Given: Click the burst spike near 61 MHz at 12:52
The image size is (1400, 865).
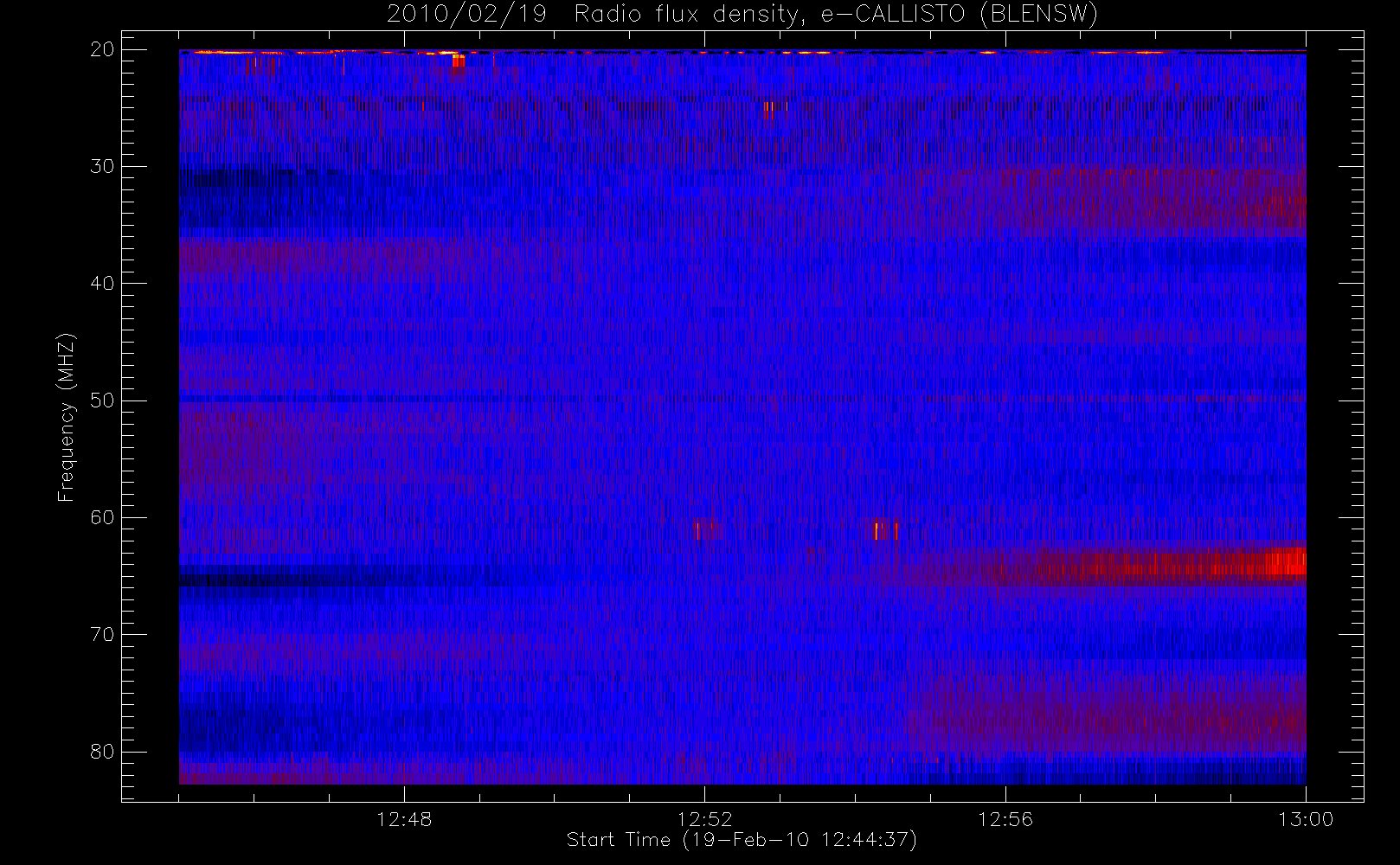Looking at the screenshot, I should coord(698,529).
